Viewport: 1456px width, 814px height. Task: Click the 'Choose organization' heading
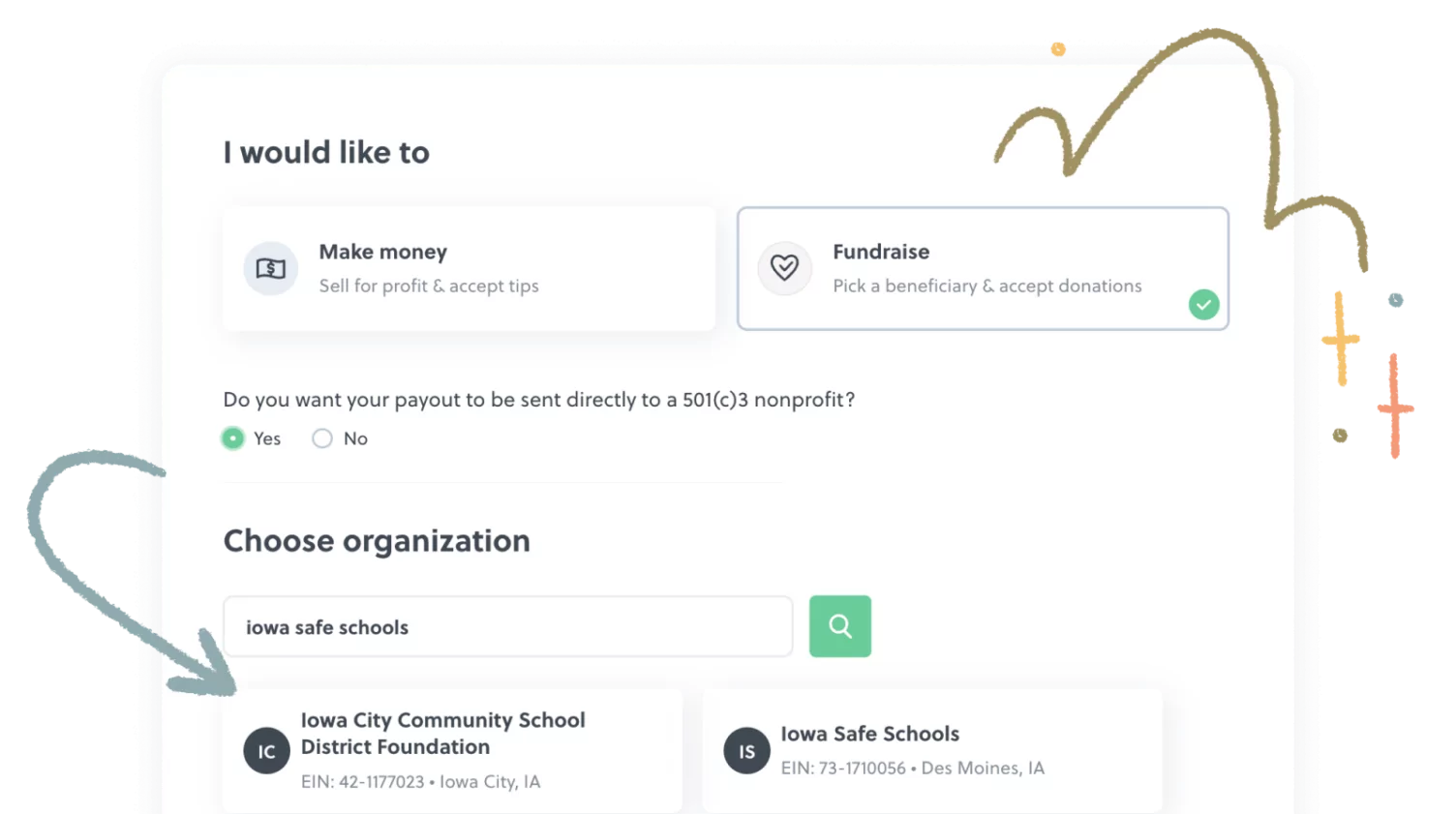pyautogui.click(x=377, y=540)
